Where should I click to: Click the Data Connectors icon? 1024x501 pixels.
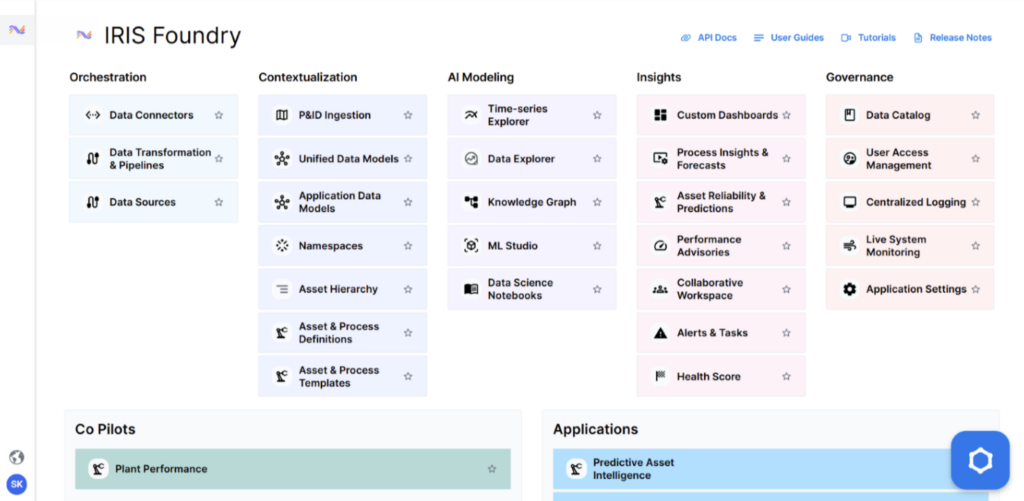coord(93,115)
